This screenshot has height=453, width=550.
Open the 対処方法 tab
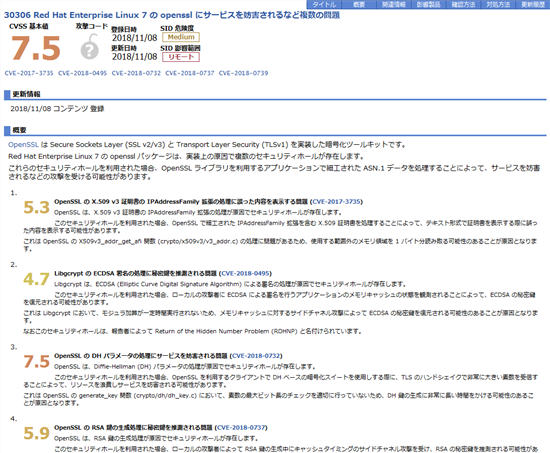(498, 5)
